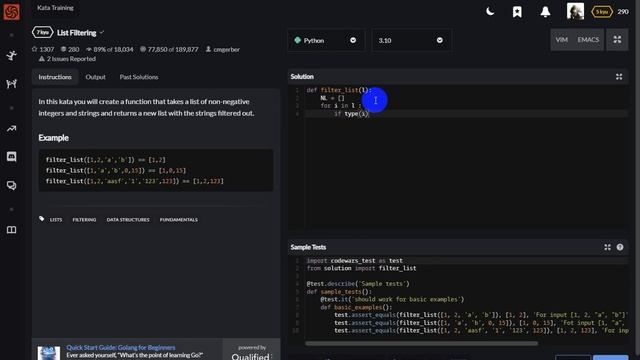
Task: Switch to the Past Solutions tab
Action: click(139, 77)
